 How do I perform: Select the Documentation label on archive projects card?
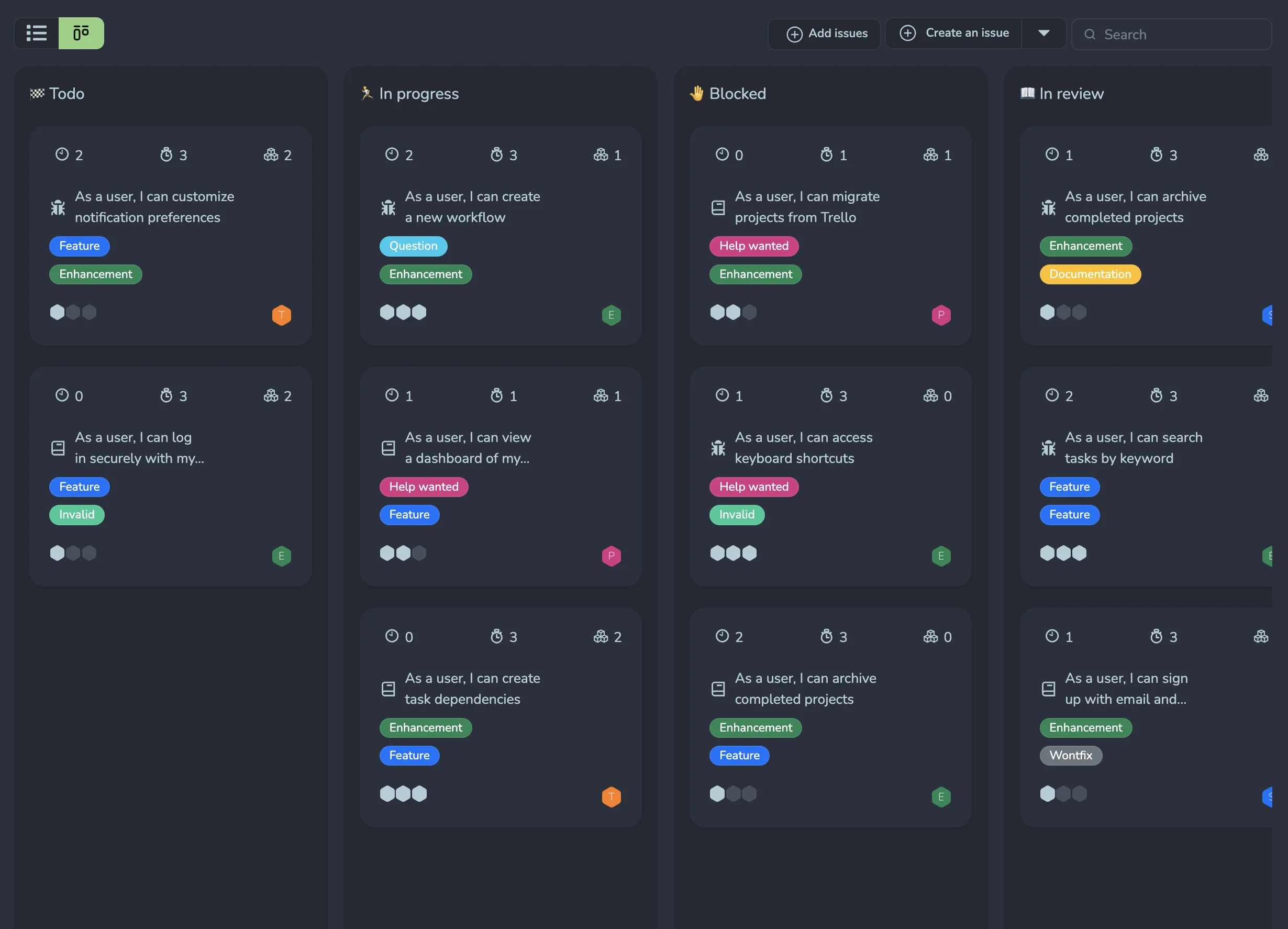click(x=1090, y=274)
